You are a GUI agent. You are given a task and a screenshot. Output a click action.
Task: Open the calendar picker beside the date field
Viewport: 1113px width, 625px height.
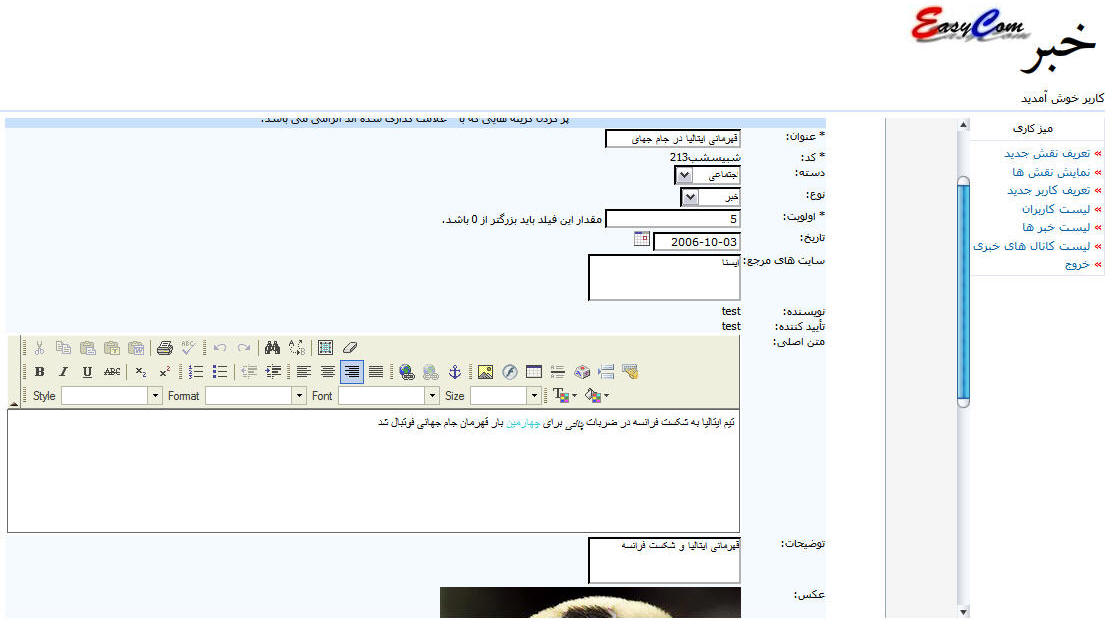coord(642,240)
